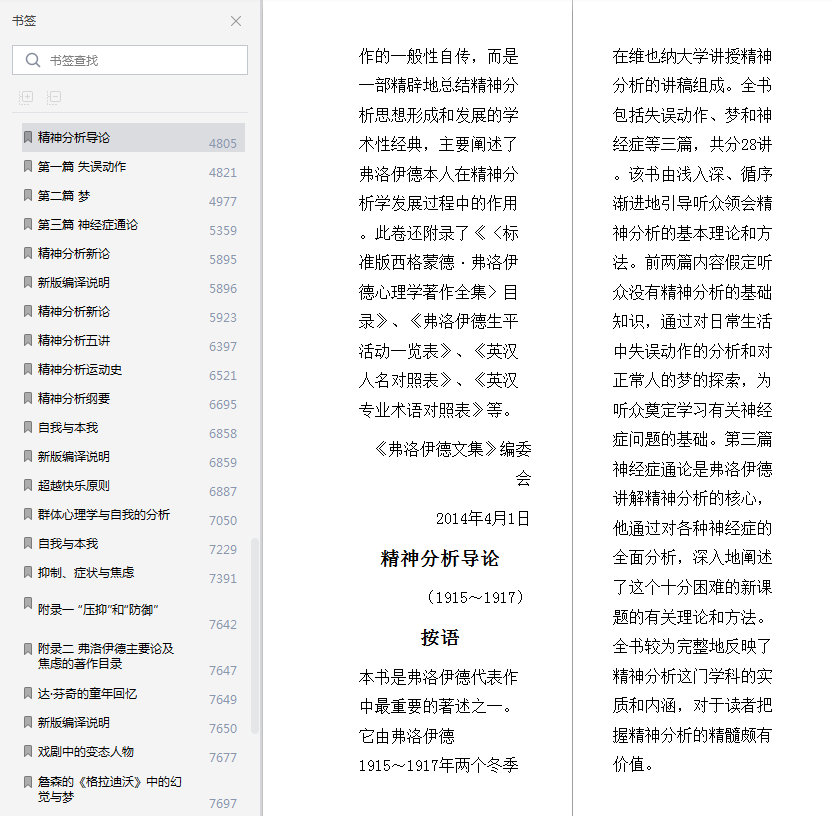Click the text (1915~1917)
The height and width of the screenshot is (816, 832).
click(x=475, y=598)
